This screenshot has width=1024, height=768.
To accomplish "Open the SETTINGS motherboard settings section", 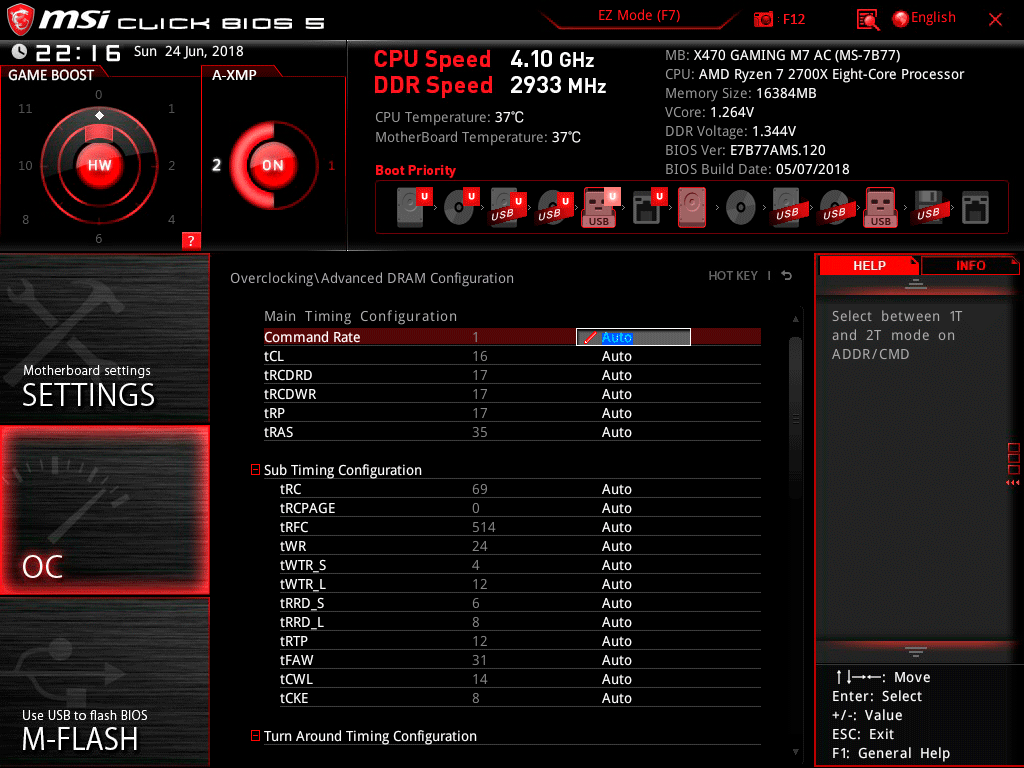I will [x=104, y=338].
